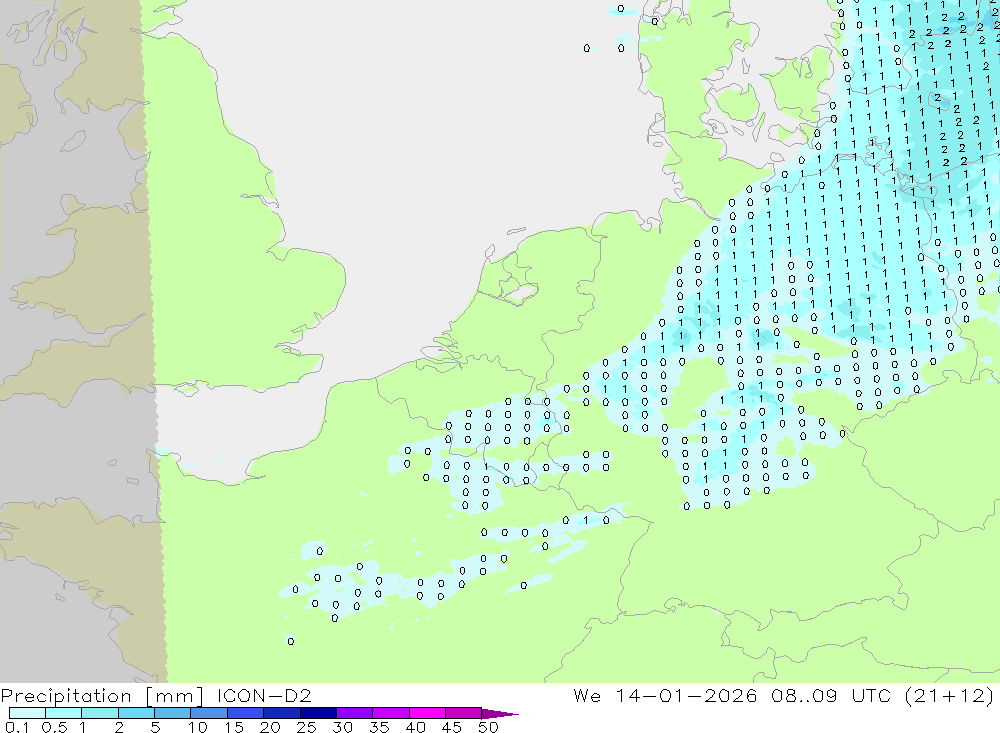Click the lightest cyan 0.1–0.5 legend swatch
The height and width of the screenshot is (733, 1000).
click(x=27, y=713)
